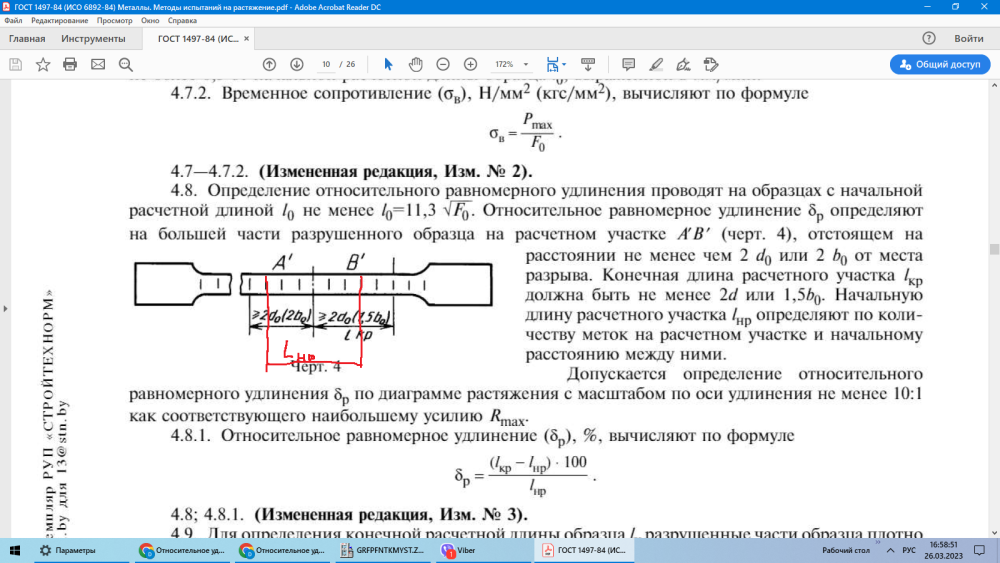Zoom out with the minus button

443,64
